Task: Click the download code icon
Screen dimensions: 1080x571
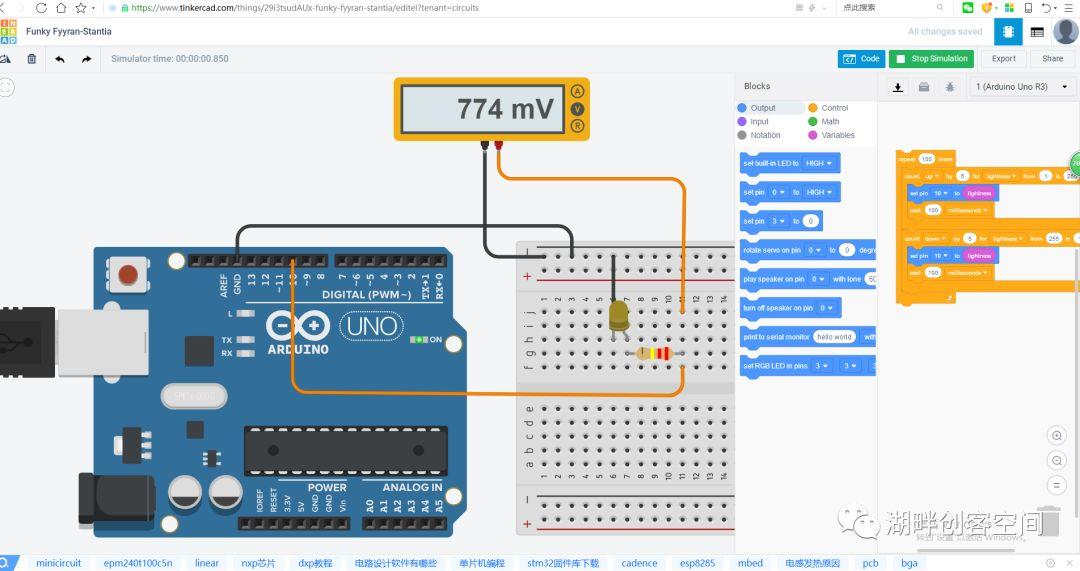Action: click(x=897, y=87)
